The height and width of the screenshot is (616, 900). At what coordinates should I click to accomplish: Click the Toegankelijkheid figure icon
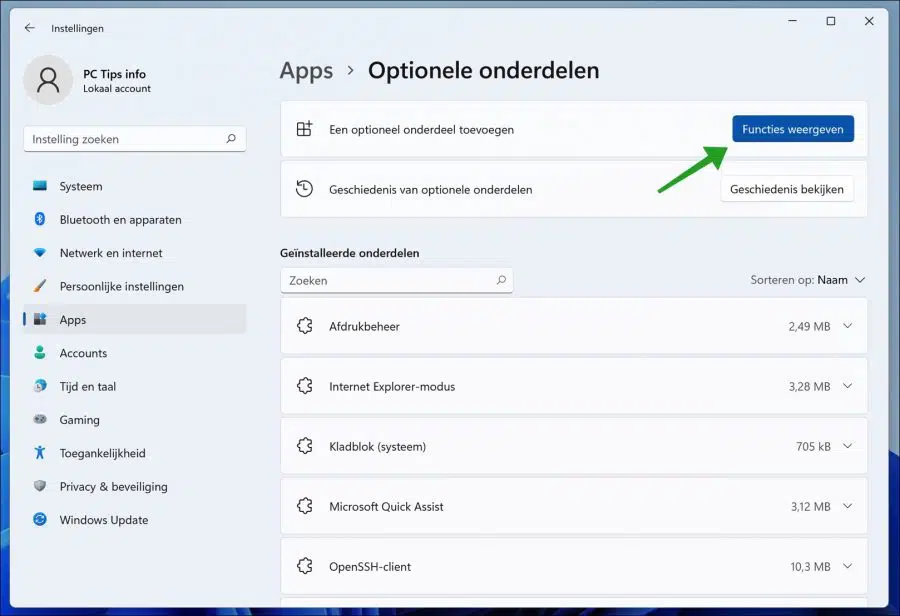(x=40, y=452)
